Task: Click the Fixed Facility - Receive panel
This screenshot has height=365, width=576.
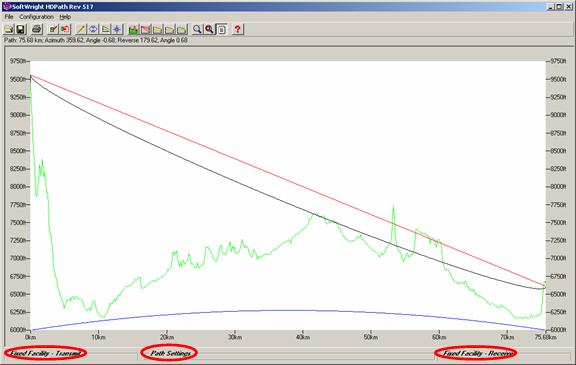Action: coord(477,354)
